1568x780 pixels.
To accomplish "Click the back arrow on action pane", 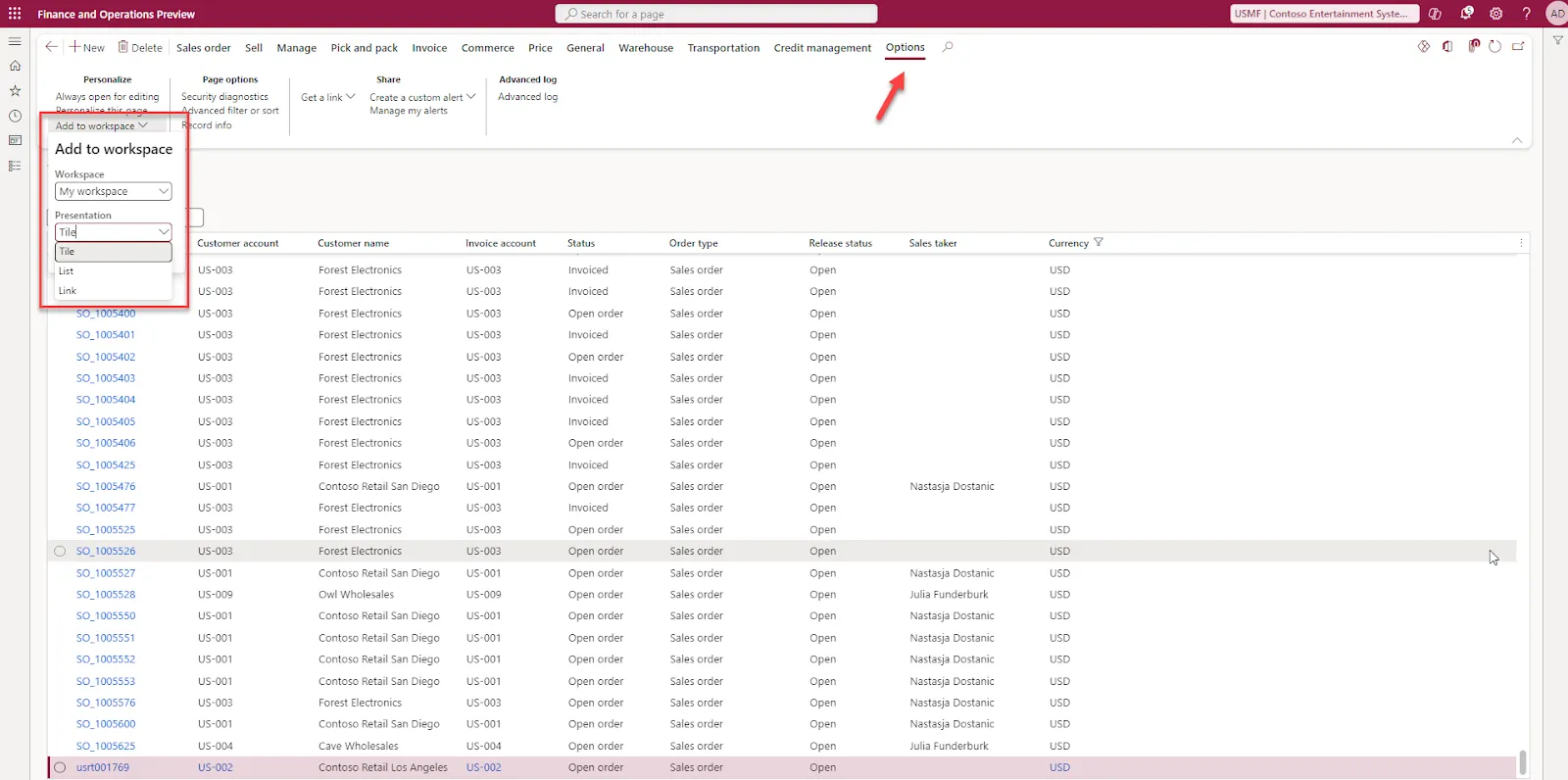I will pyautogui.click(x=51, y=47).
